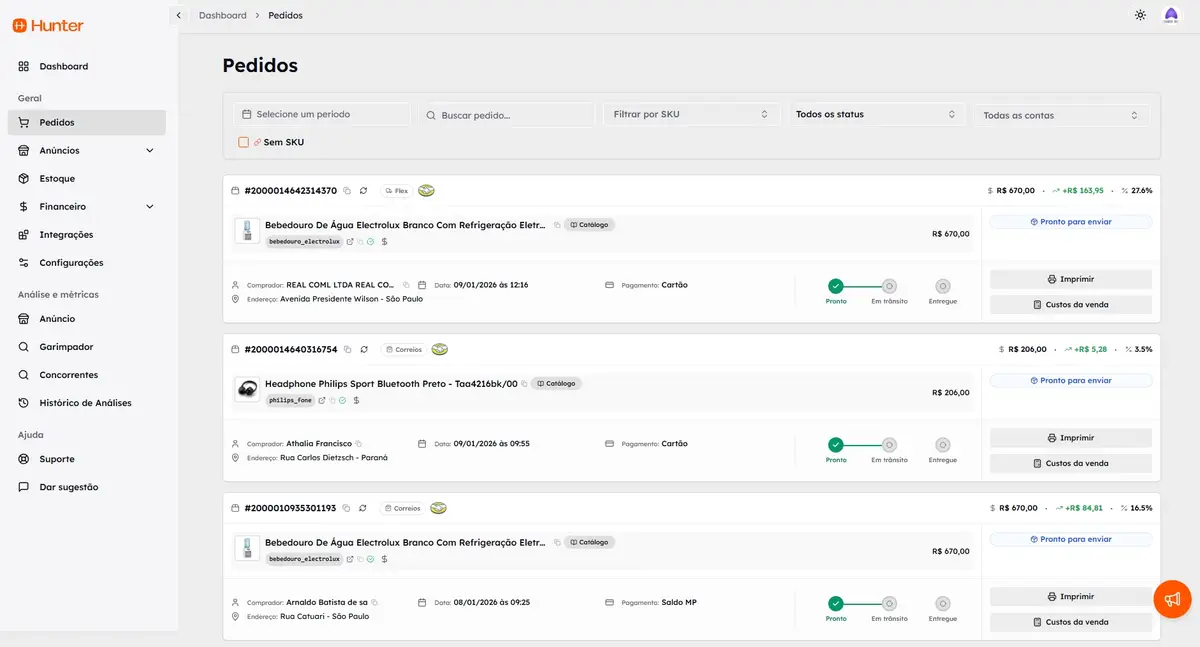The image size is (1200, 647).
Task: Copy order number #2000014640316754
Action: [347, 349]
